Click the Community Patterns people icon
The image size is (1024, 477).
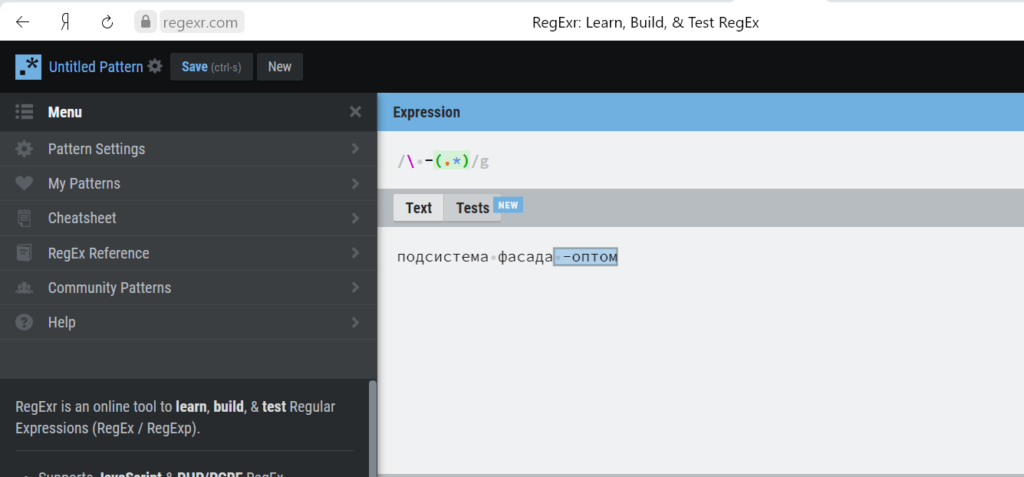pos(25,288)
